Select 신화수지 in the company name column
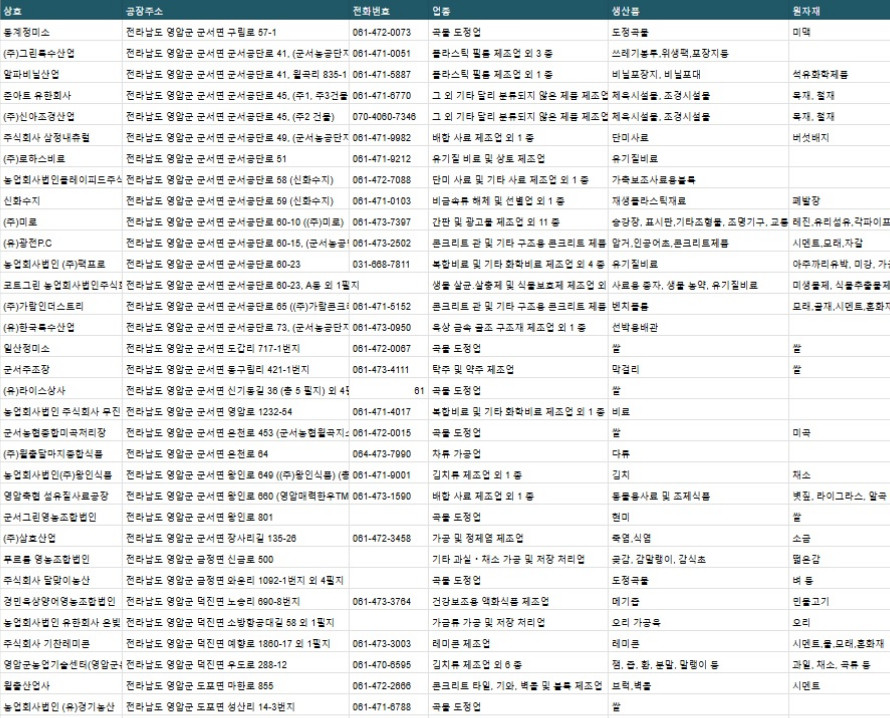 click(61, 201)
